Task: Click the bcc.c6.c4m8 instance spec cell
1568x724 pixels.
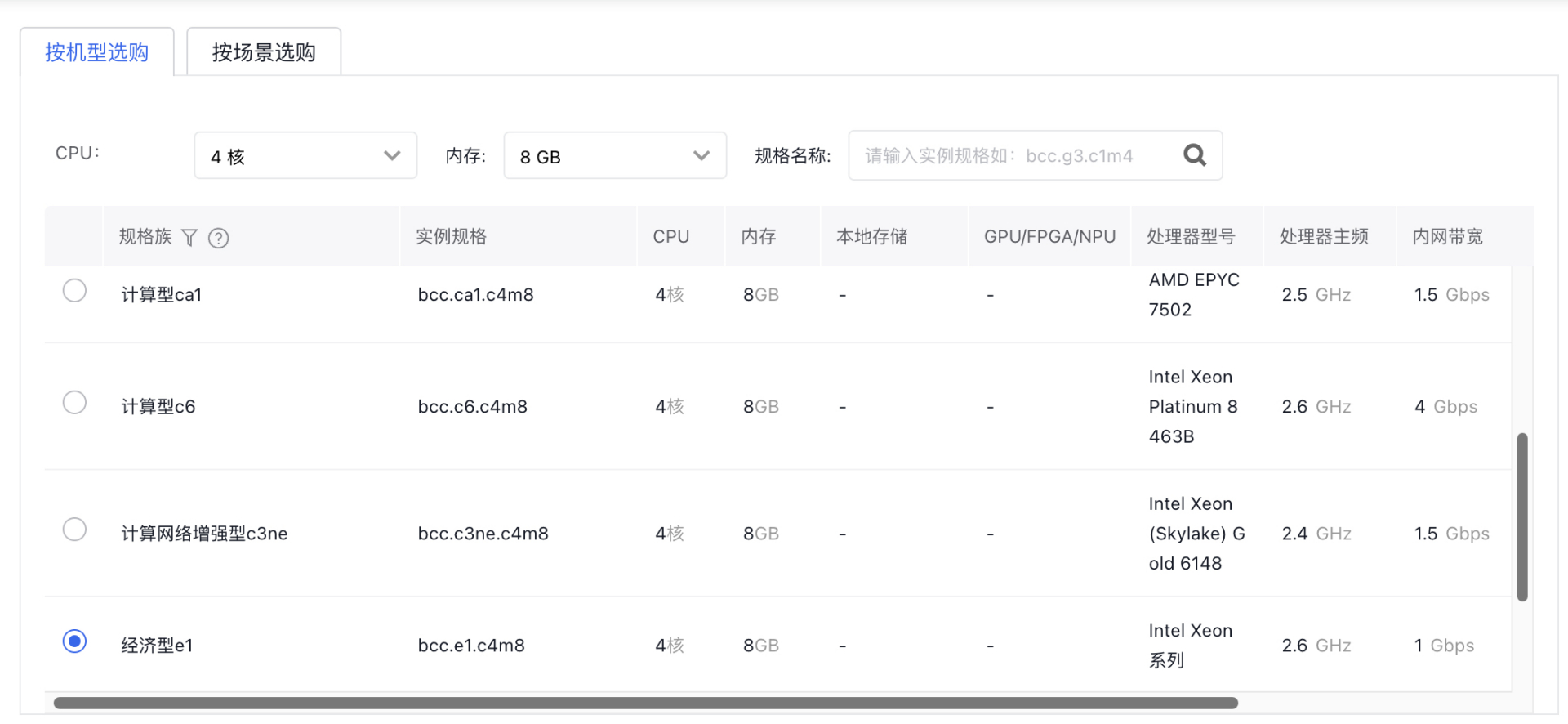Action: (473, 407)
